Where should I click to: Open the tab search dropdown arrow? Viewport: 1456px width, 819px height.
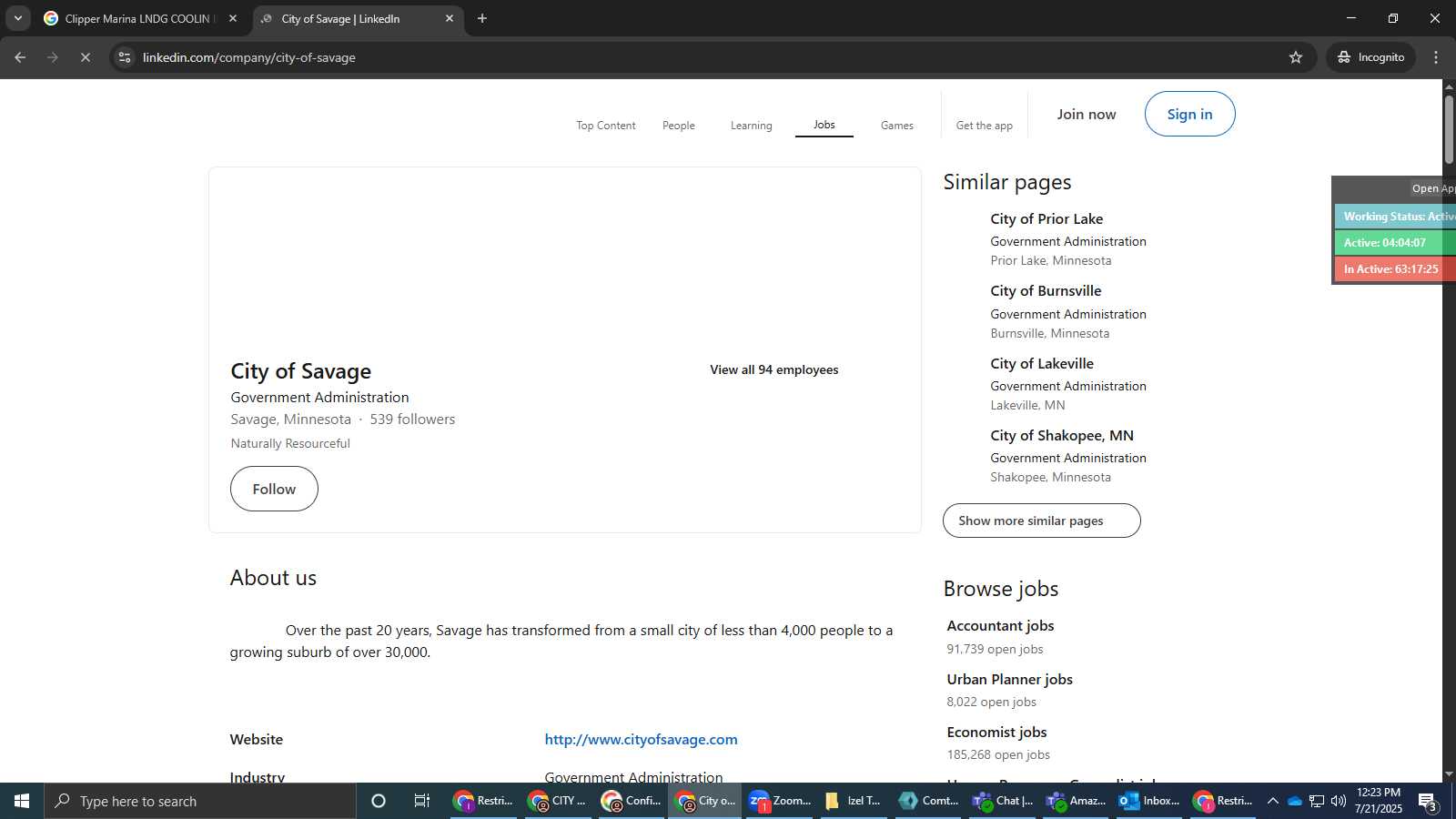[17, 18]
